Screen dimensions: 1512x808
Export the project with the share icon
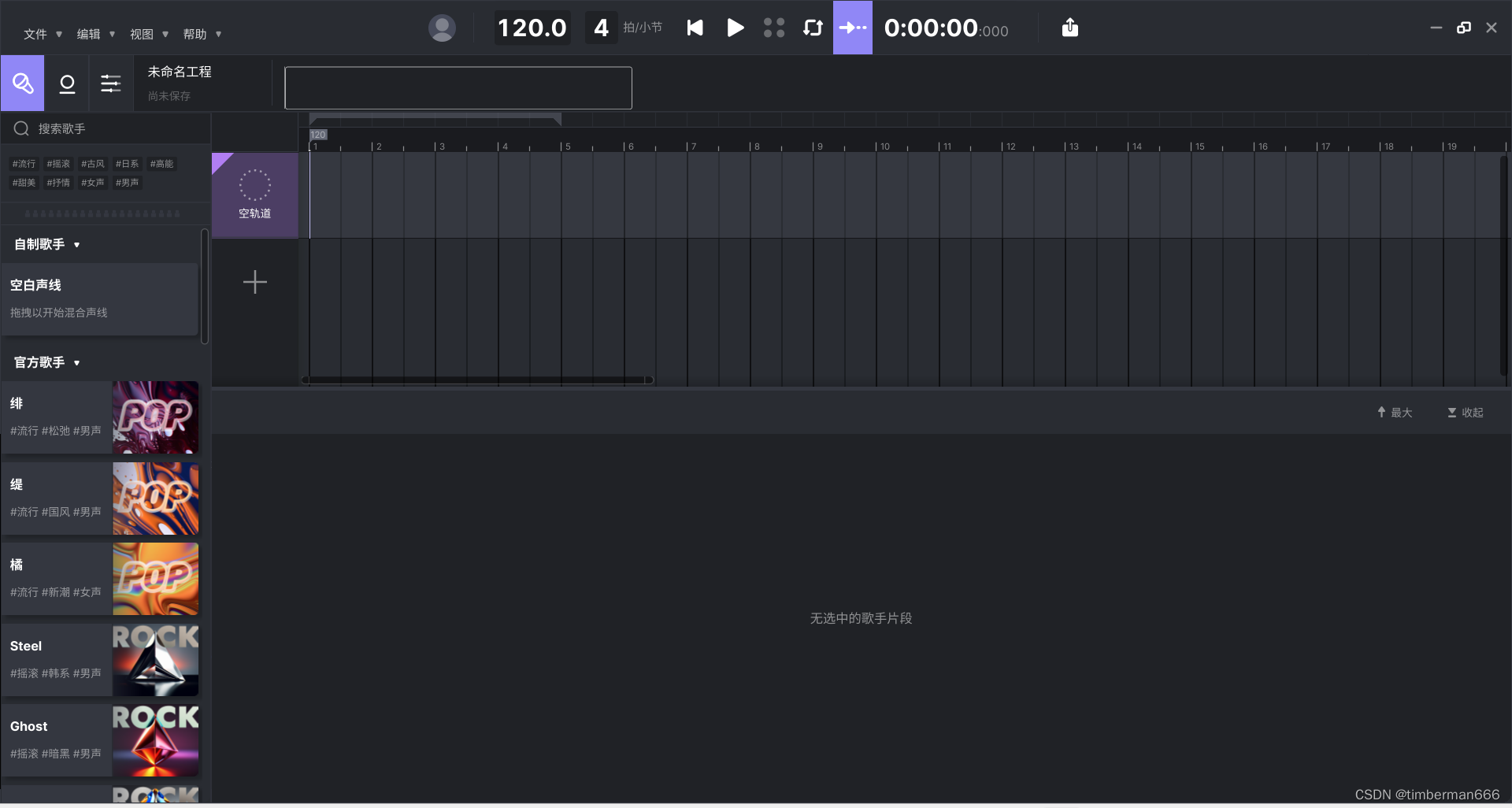[1069, 28]
